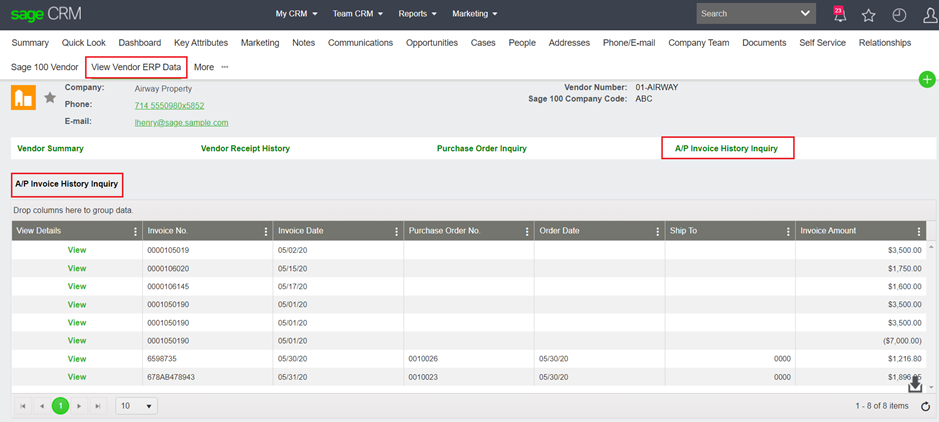939x422 pixels.
Task: Click the phone number 714 5550980x5852
Action: pos(169,105)
